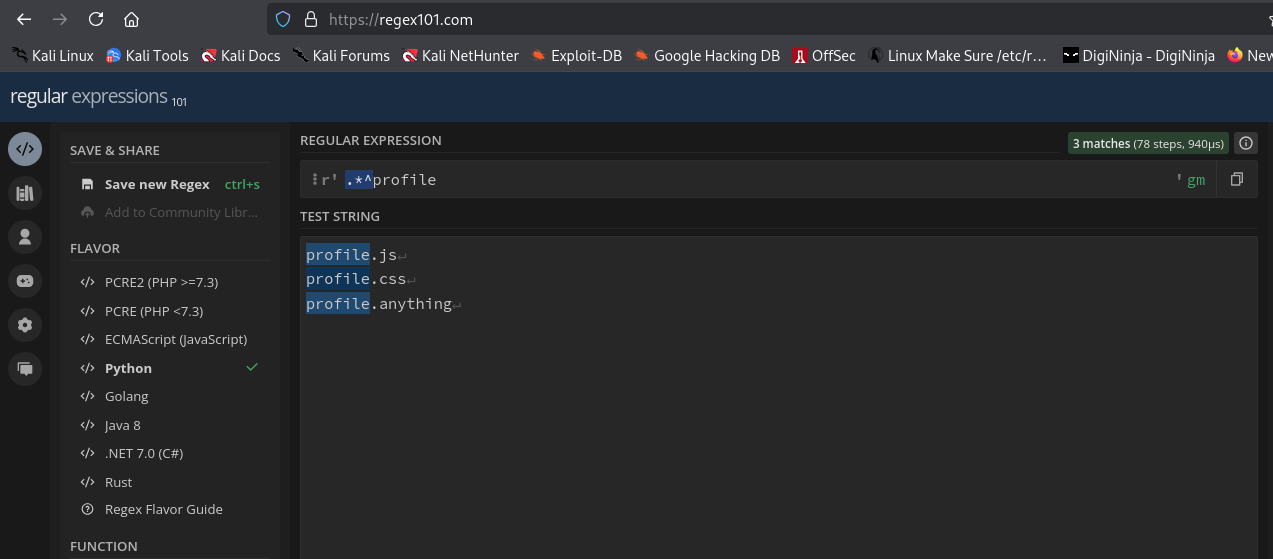Image resolution: width=1273 pixels, height=559 pixels.
Task: Open the Regex Flavor Guide link
Action: (163, 510)
